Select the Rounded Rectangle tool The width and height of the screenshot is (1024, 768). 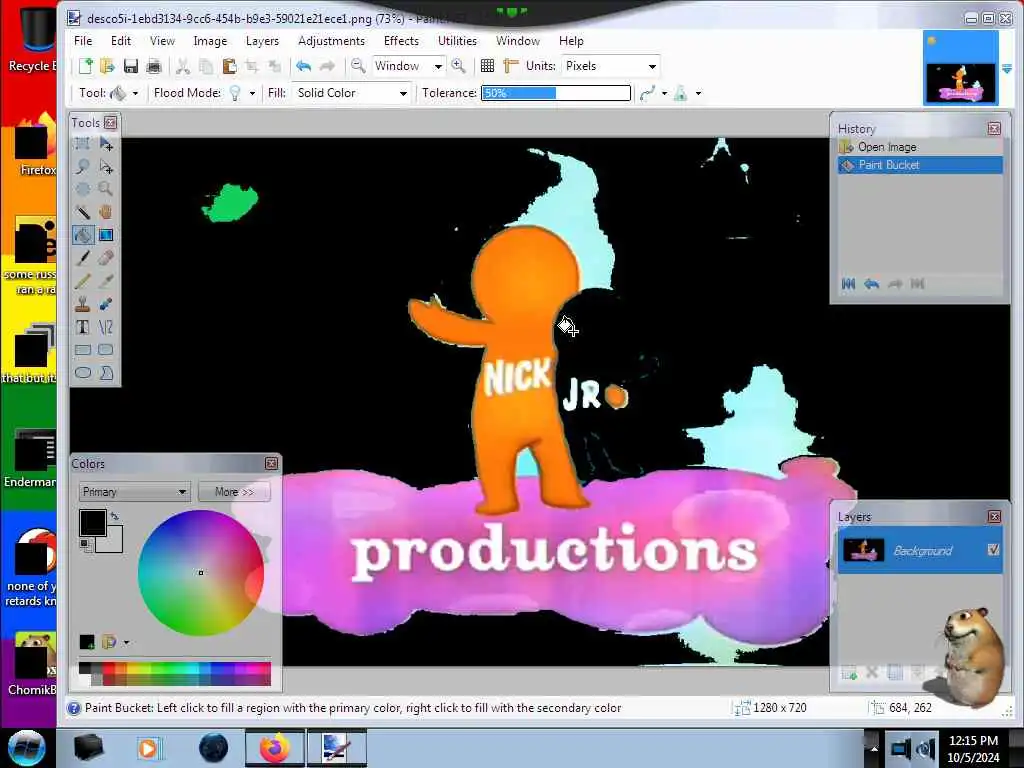pos(106,350)
